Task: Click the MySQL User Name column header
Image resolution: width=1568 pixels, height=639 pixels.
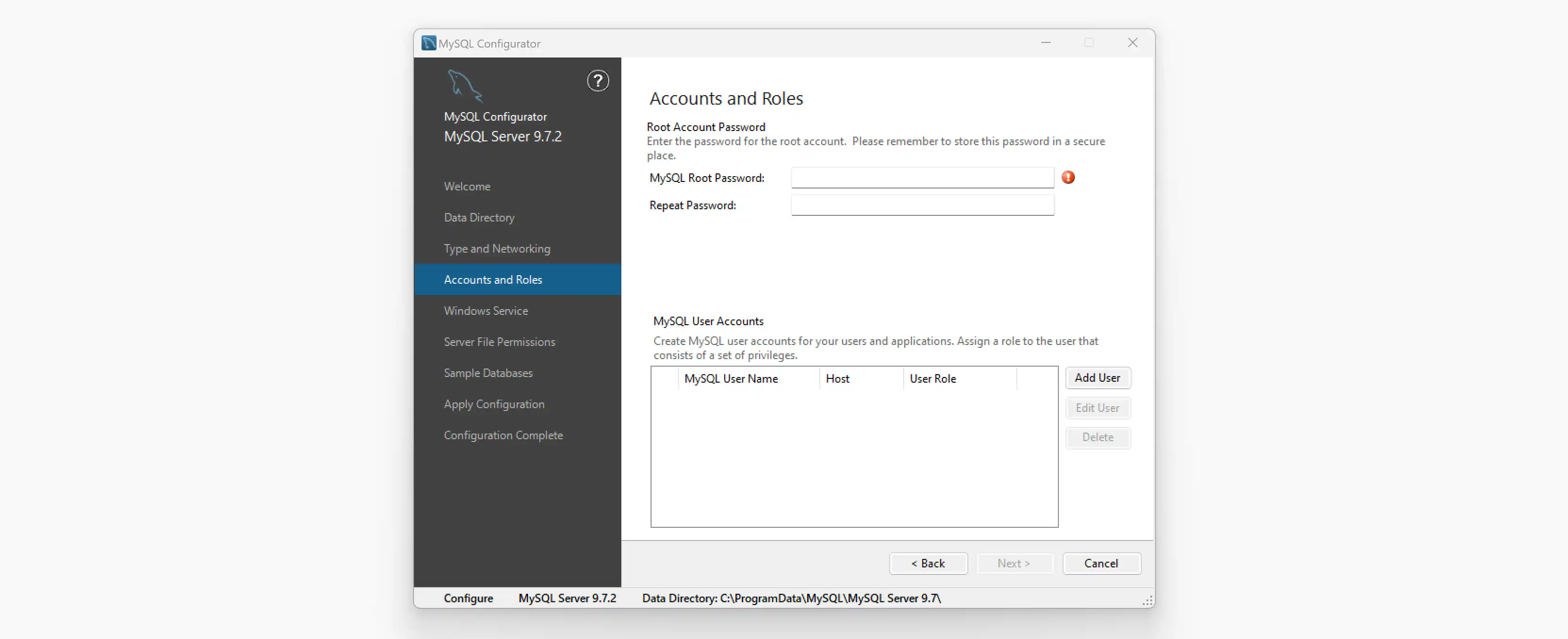Action: click(749, 378)
